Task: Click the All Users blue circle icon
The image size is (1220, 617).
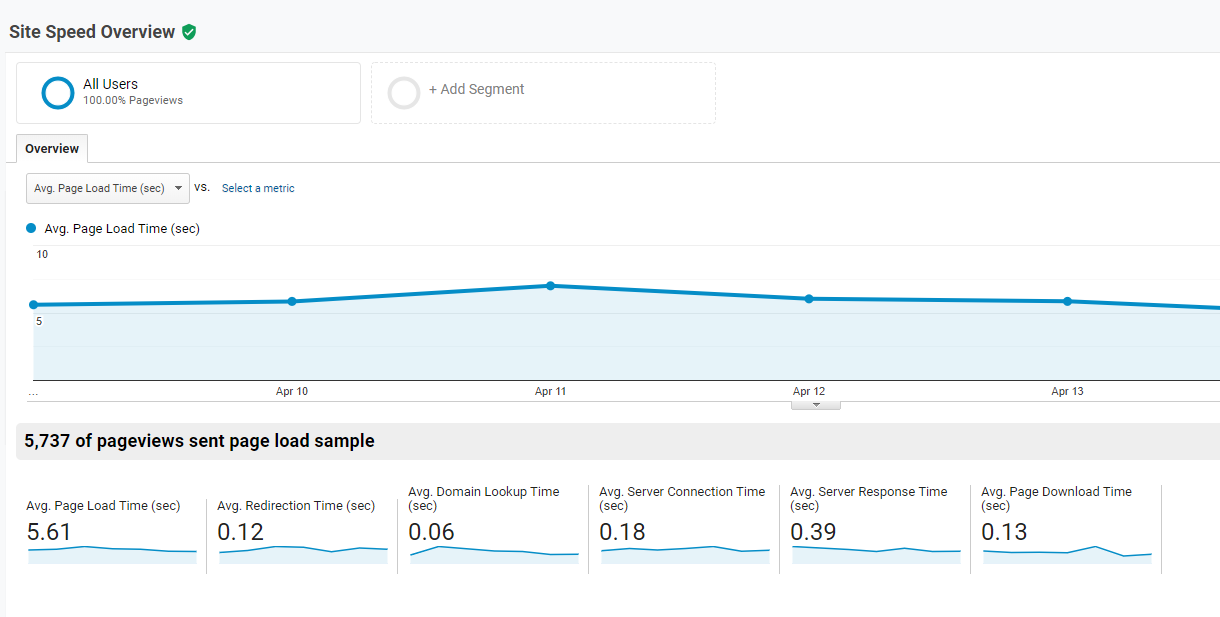Action: pyautogui.click(x=58, y=93)
